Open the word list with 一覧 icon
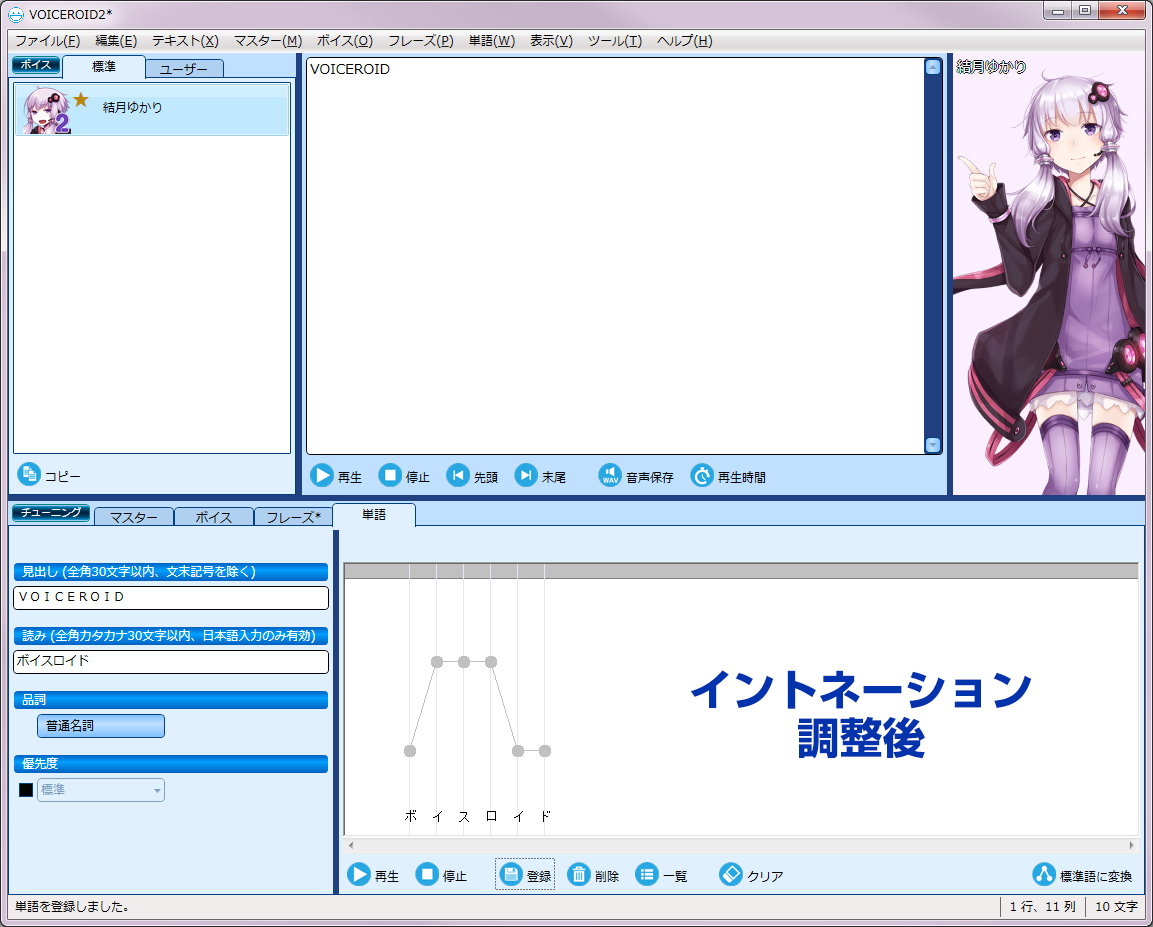This screenshot has height=927, width=1153. pos(646,874)
